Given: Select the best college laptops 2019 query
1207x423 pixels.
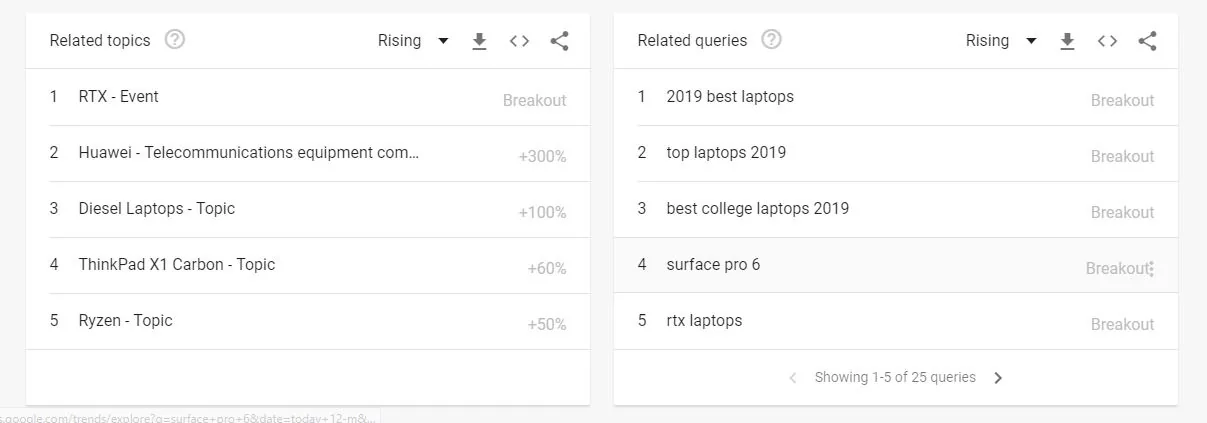Looking at the screenshot, I should pos(757,209).
